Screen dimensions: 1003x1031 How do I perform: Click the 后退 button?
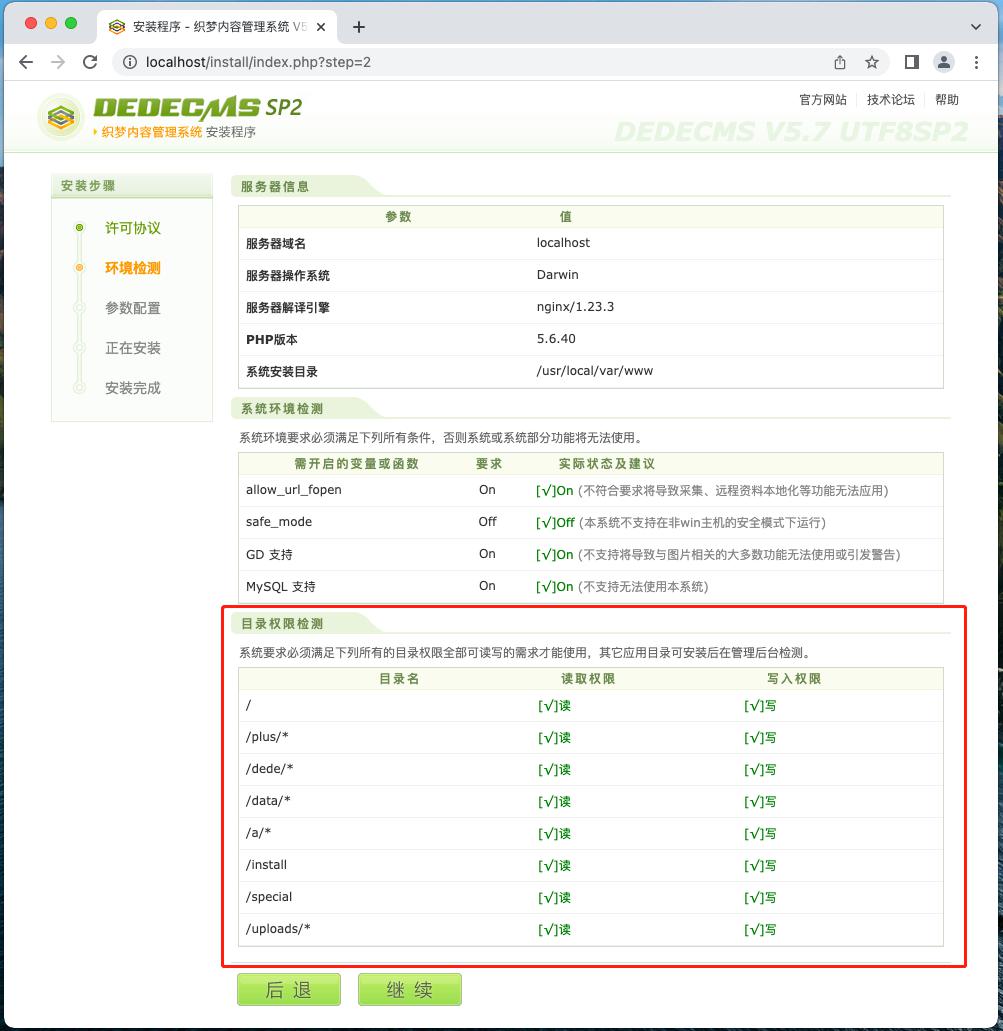[289, 990]
